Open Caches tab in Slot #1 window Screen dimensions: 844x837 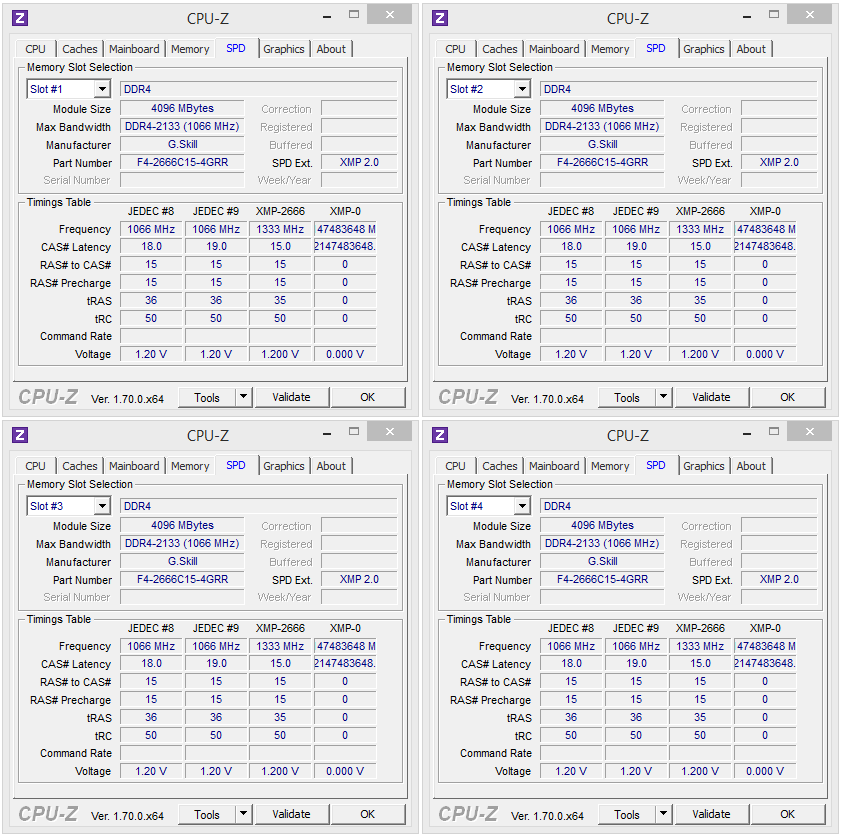80,49
